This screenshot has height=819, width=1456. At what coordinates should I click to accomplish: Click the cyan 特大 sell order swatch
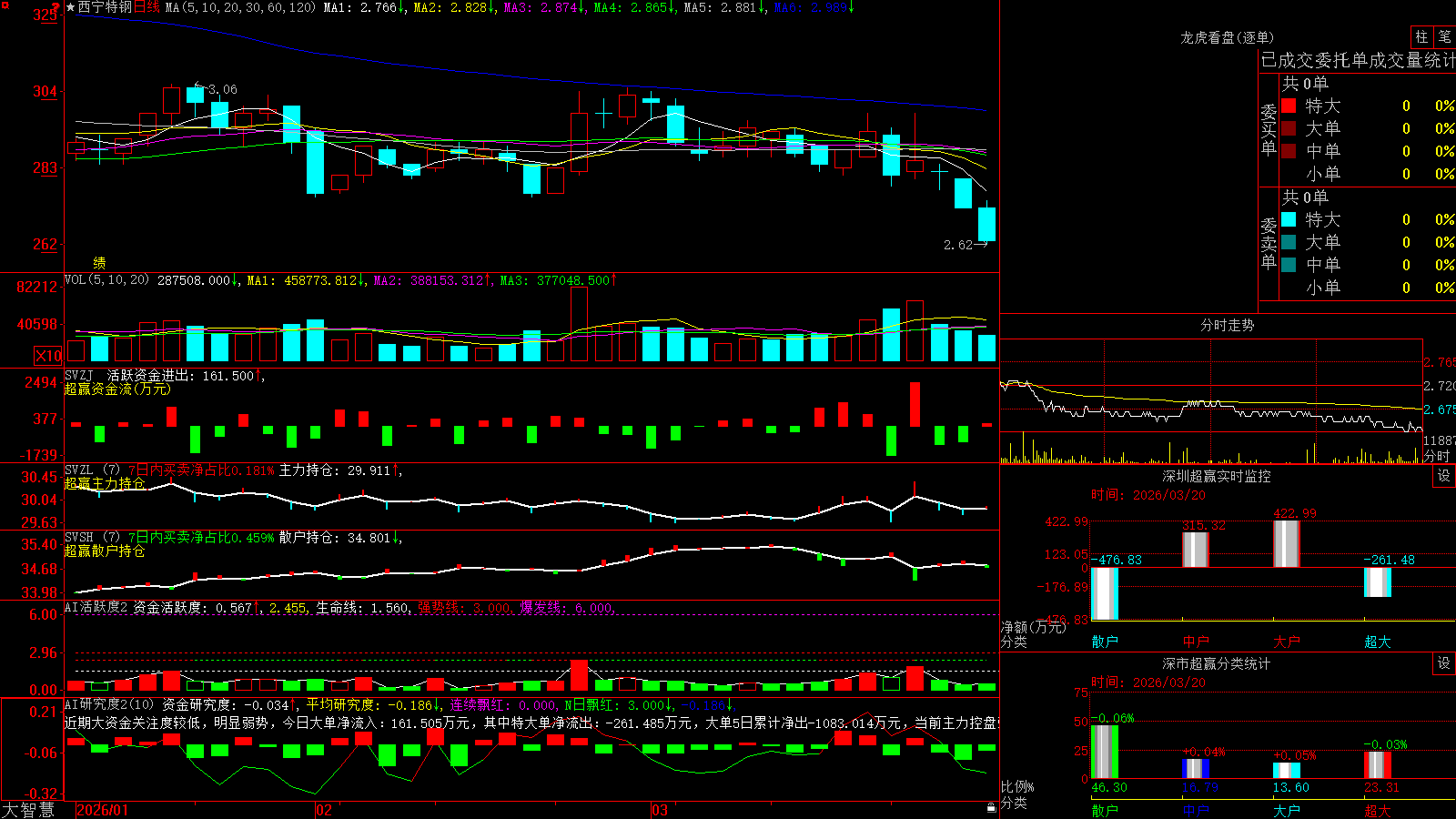pyautogui.click(x=1289, y=219)
